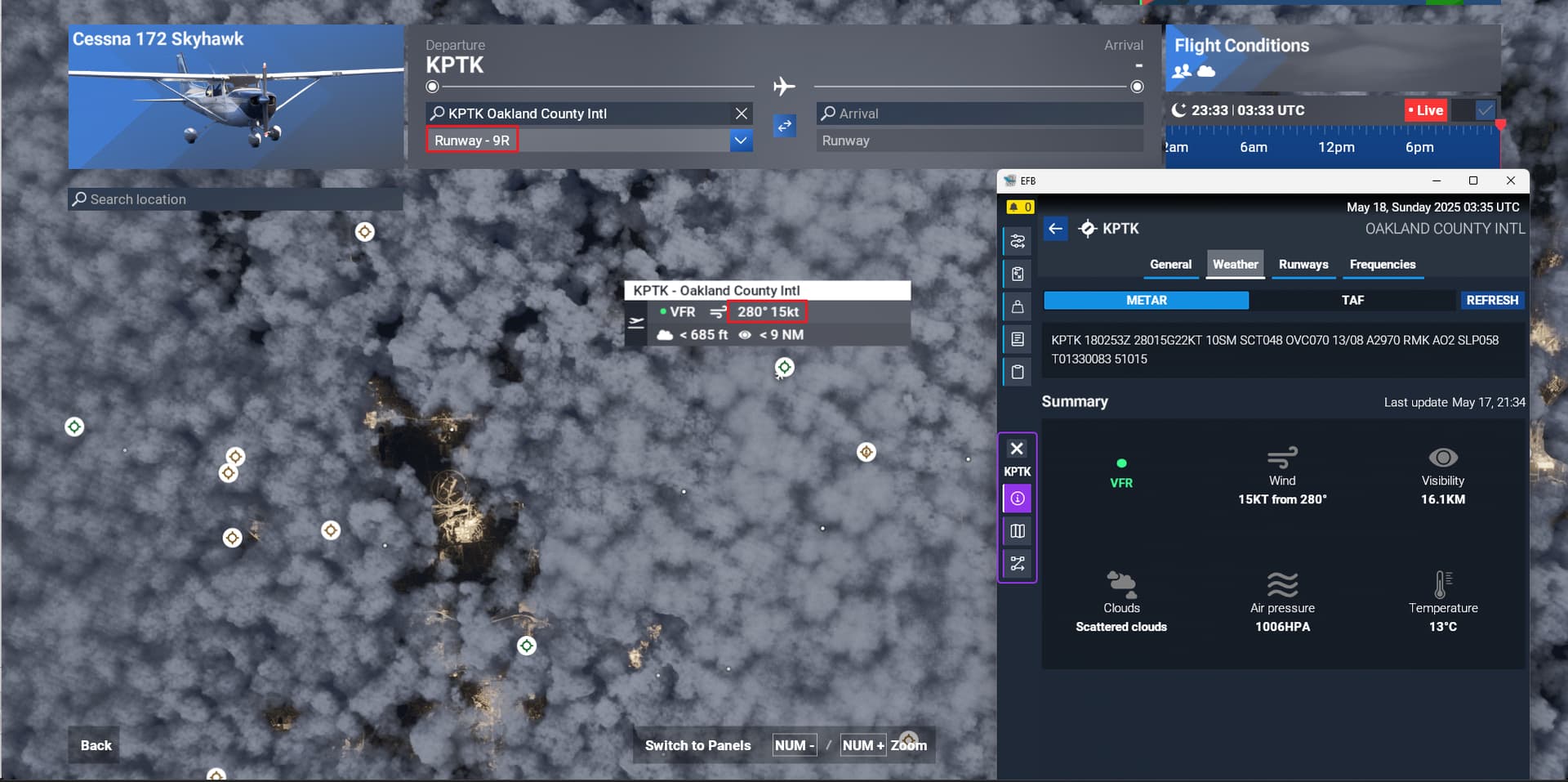Open the EFB document list sidebar icon
Image resolution: width=1568 pixels, height=782 pixels.
pyautogui.click(x=1018, y=339)
